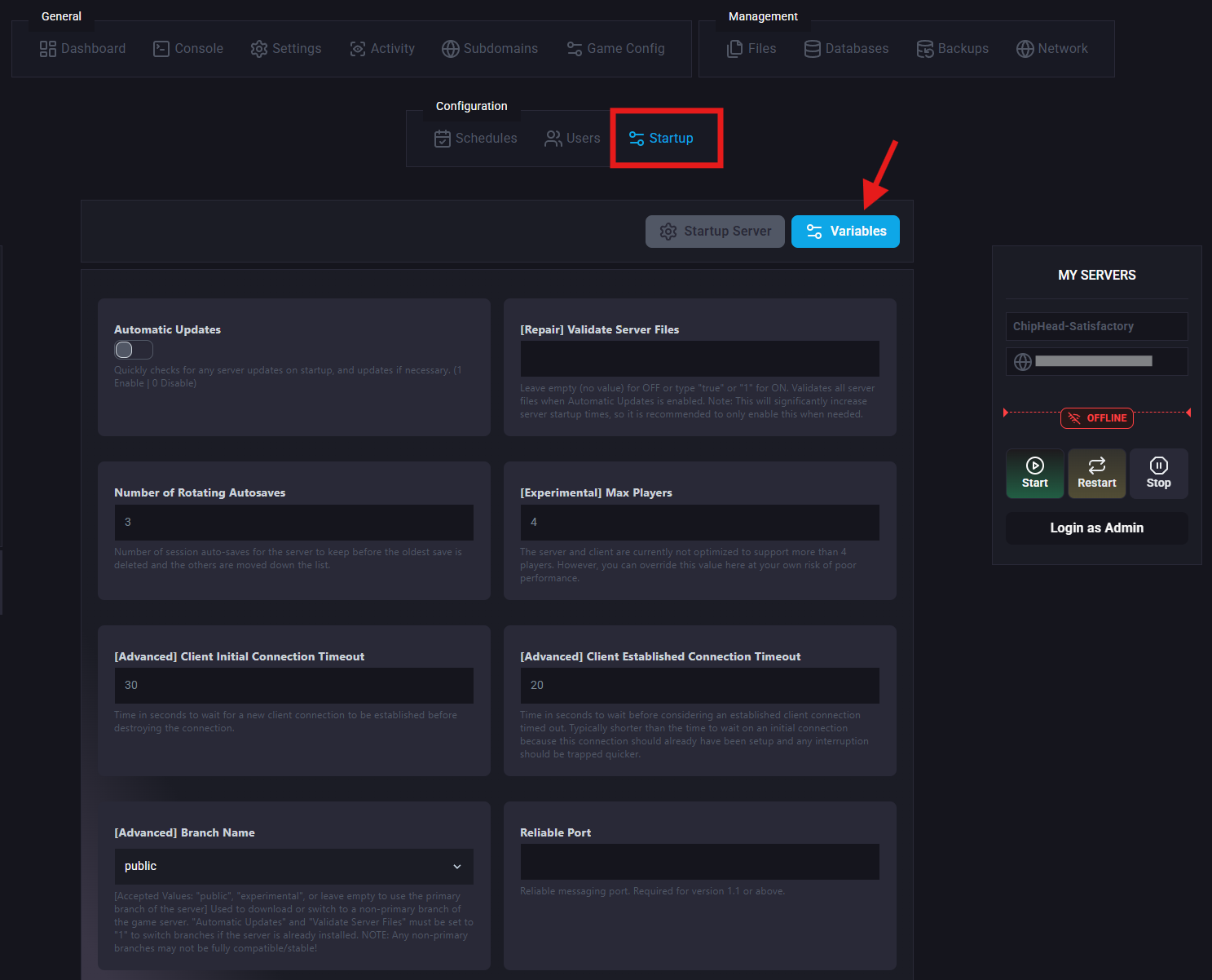
Task: Click the Reliable Port label
Action: click(555, 833)
